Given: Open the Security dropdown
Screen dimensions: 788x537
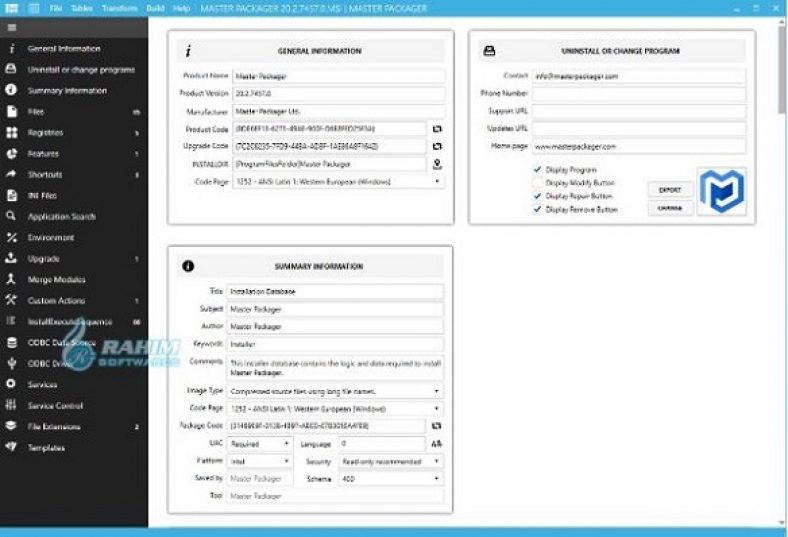Looking at the screenshot, I should (x=390, y=461).
